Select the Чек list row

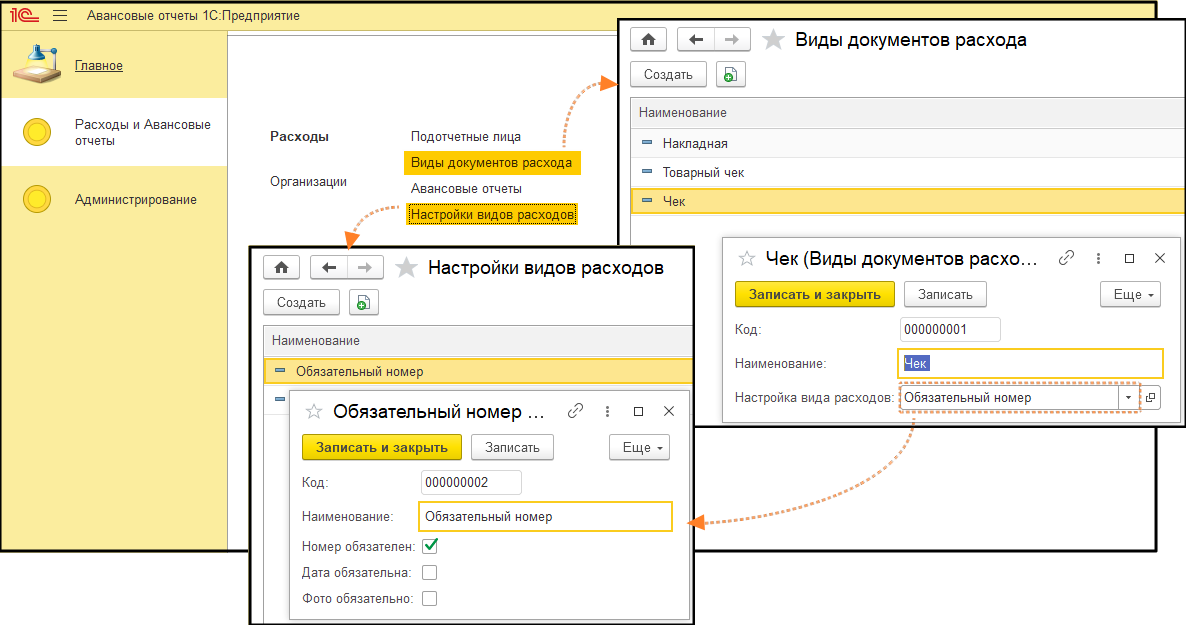tap(907, 201)
